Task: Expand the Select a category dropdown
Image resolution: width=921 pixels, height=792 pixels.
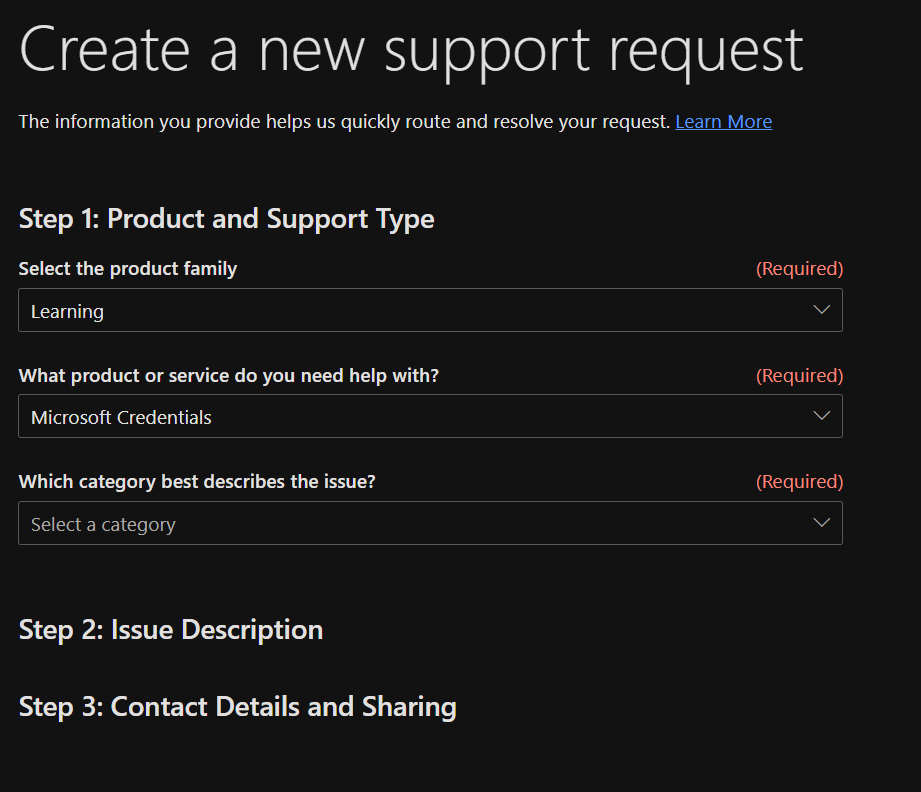Action: coord(430,524)
